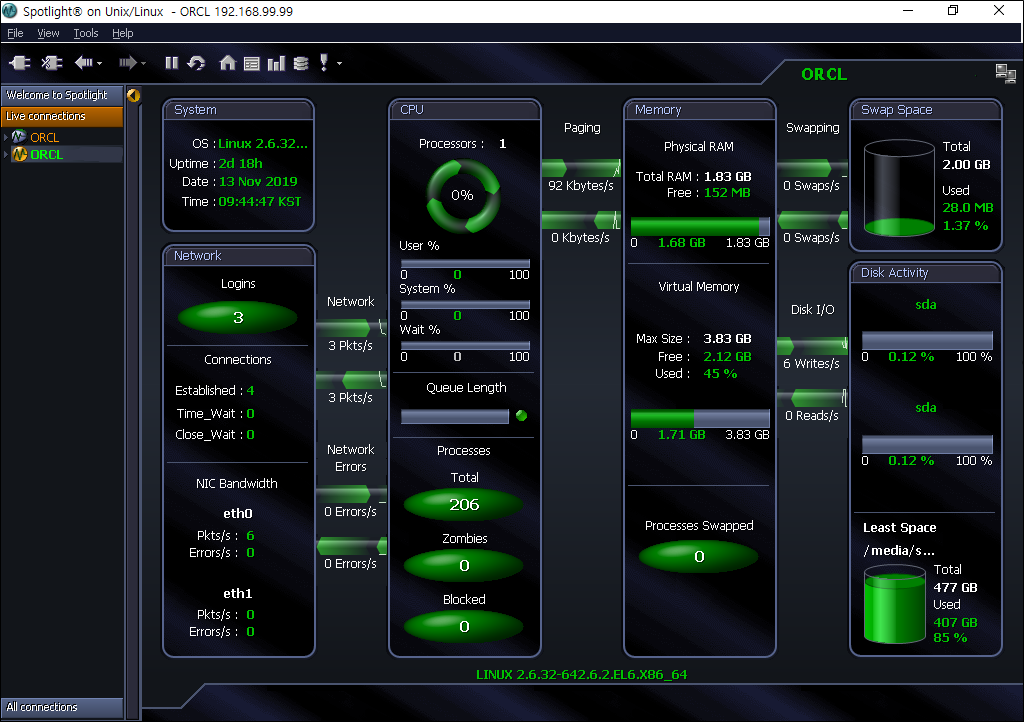Click the OS value Linux 2.6.32...
The image size is (1024, 722).
(x=263, y=144)
